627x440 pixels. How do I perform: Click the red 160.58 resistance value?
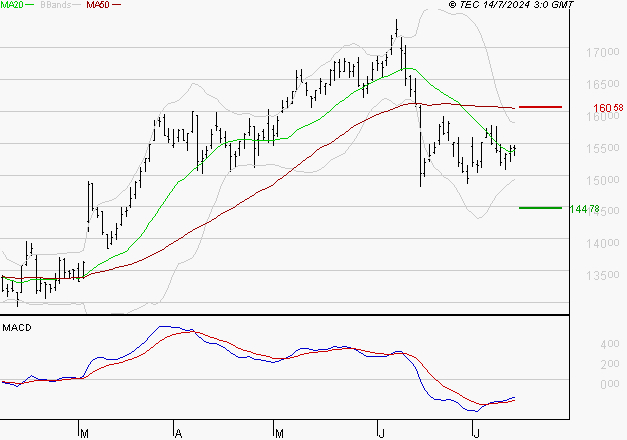click(x=608, y=108)
